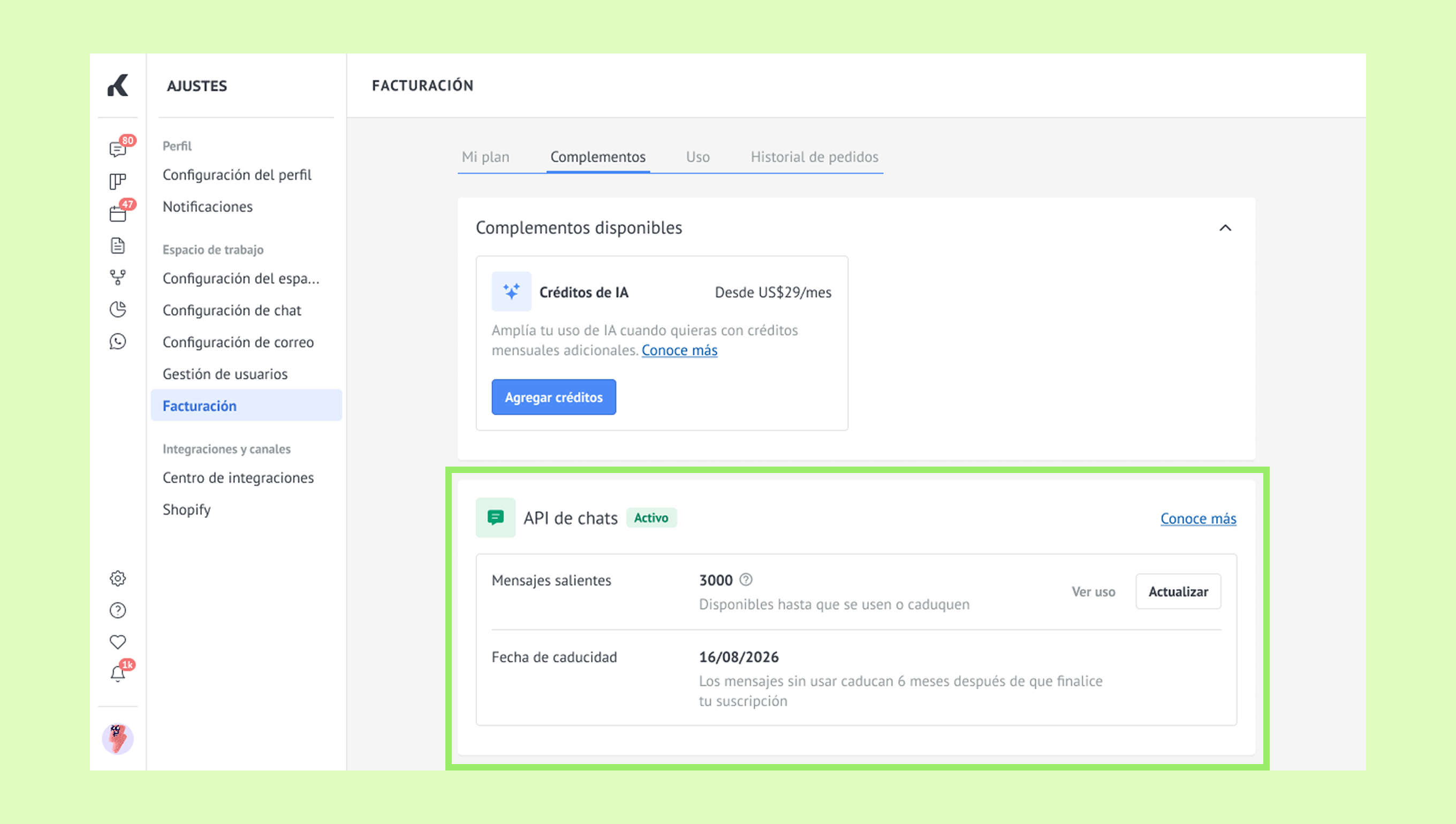Screen dimensions: 1456x824
Task: Switch to the Uso tab
Action: pyautogui.click(x=697, y=157)
